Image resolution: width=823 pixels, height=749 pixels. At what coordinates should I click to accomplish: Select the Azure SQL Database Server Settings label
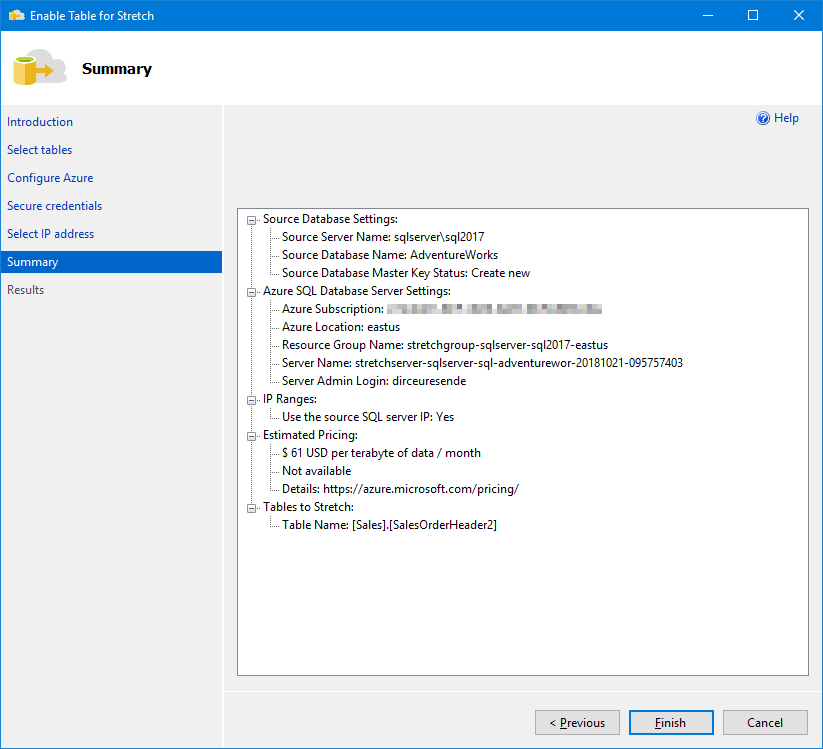click(356, 291)
